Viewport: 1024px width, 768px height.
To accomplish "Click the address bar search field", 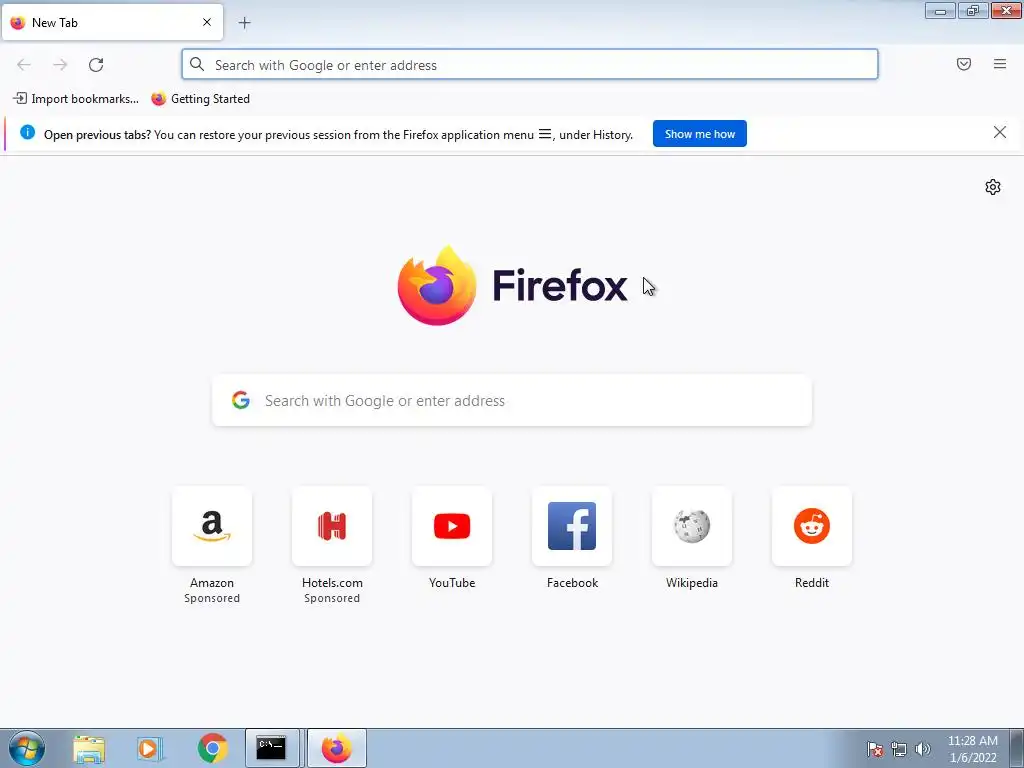I will tap(530, 65).
